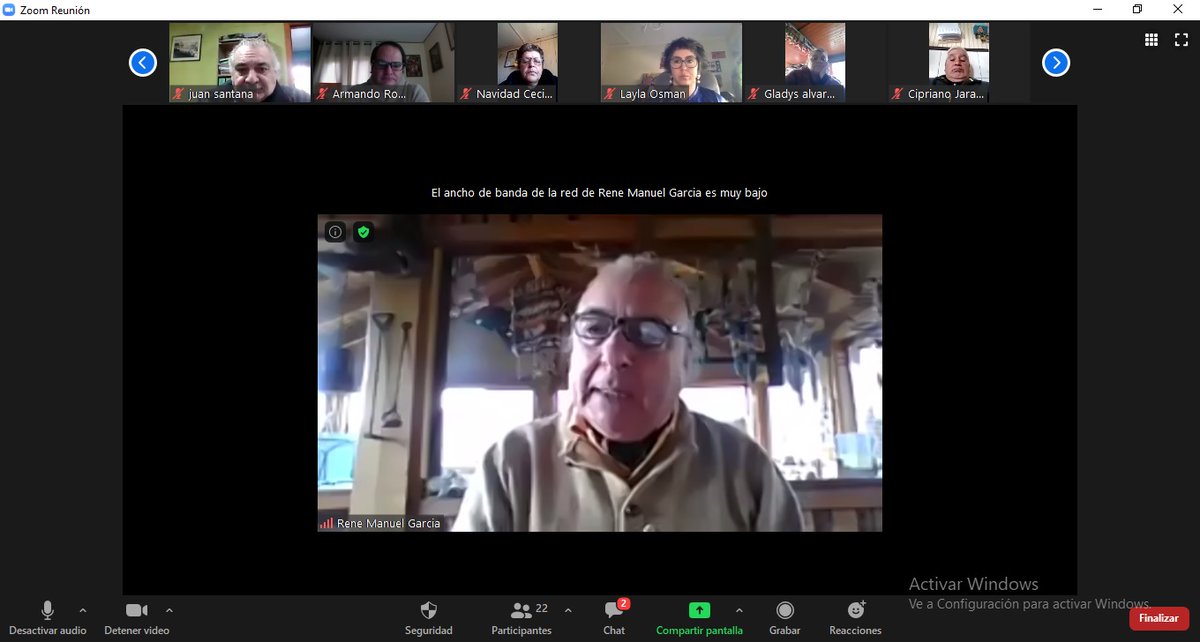Enter full screen mode icon
The width and height of the screenshot is (1200, 642).
(1180, 40)
